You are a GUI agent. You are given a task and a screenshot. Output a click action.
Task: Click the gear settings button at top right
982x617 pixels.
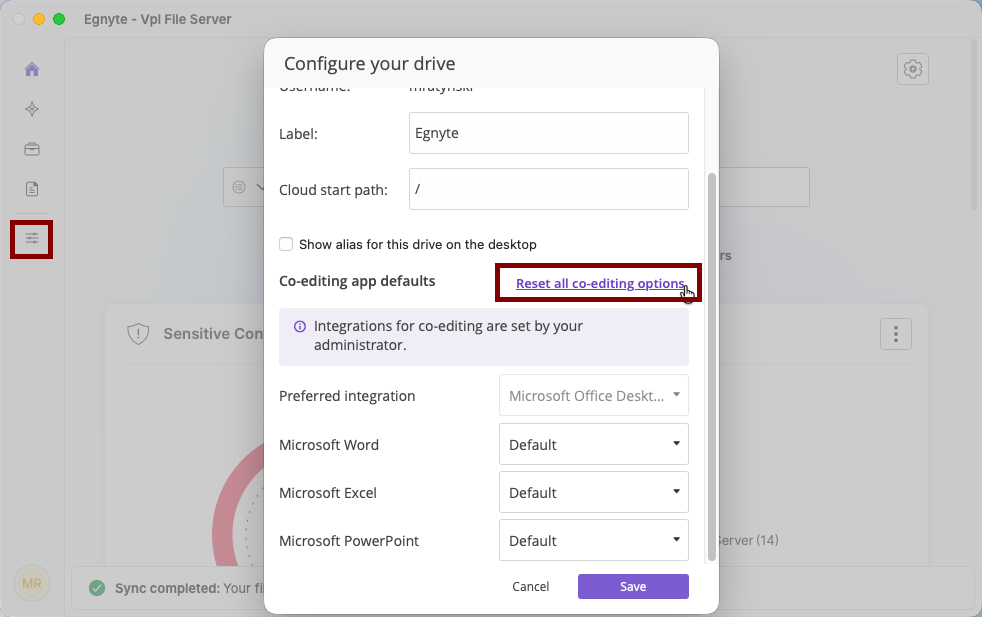912,69
